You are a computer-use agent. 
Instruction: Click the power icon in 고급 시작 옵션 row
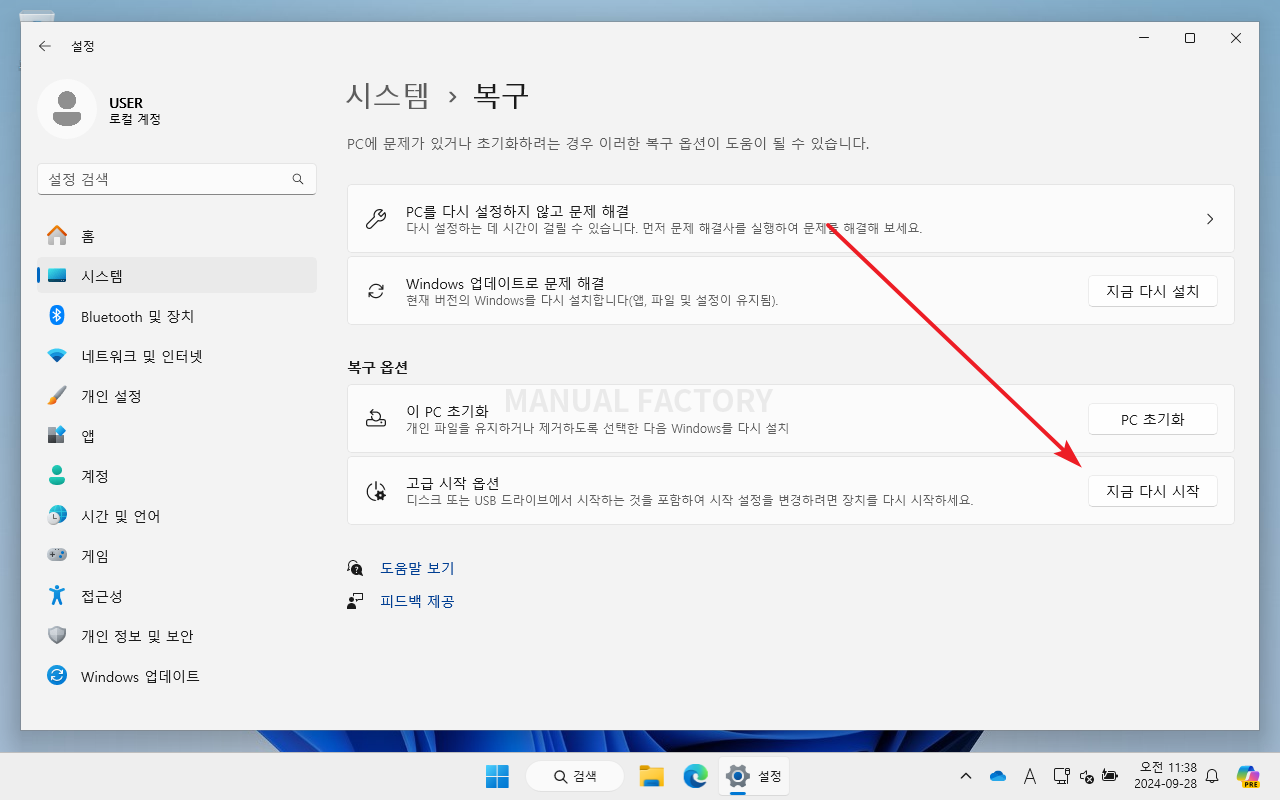click(x=376, y=491)
